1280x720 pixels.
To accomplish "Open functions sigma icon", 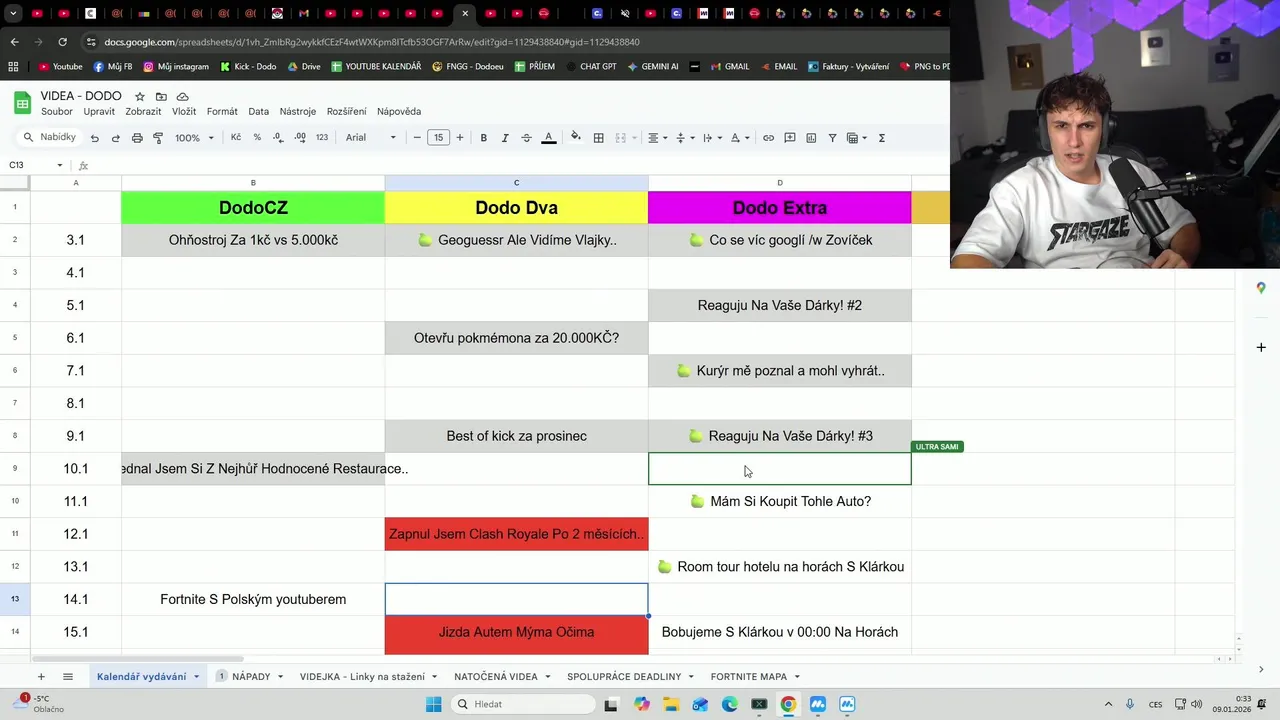I will [x=881, y=138].
